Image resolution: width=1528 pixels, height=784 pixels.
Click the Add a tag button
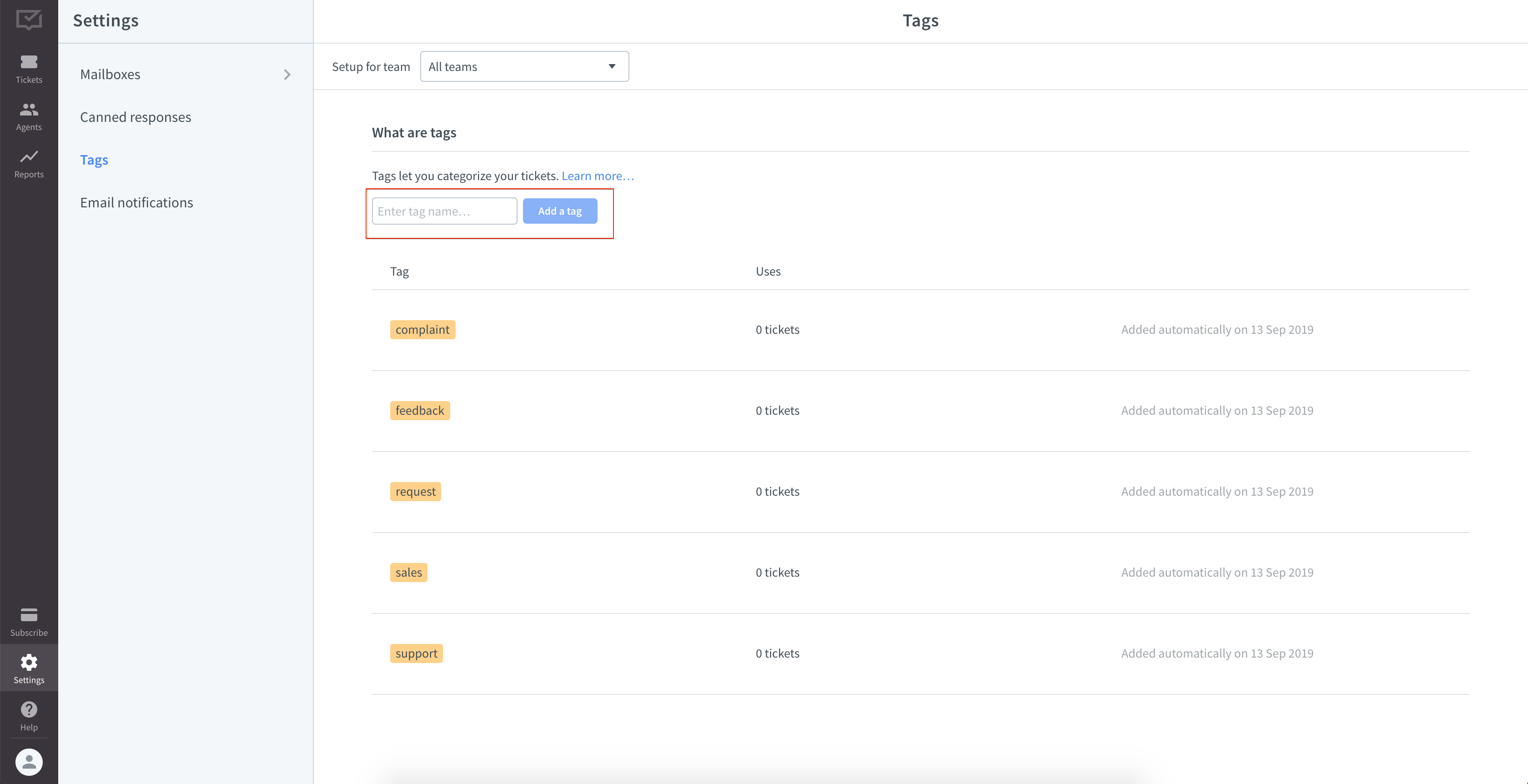560,211
